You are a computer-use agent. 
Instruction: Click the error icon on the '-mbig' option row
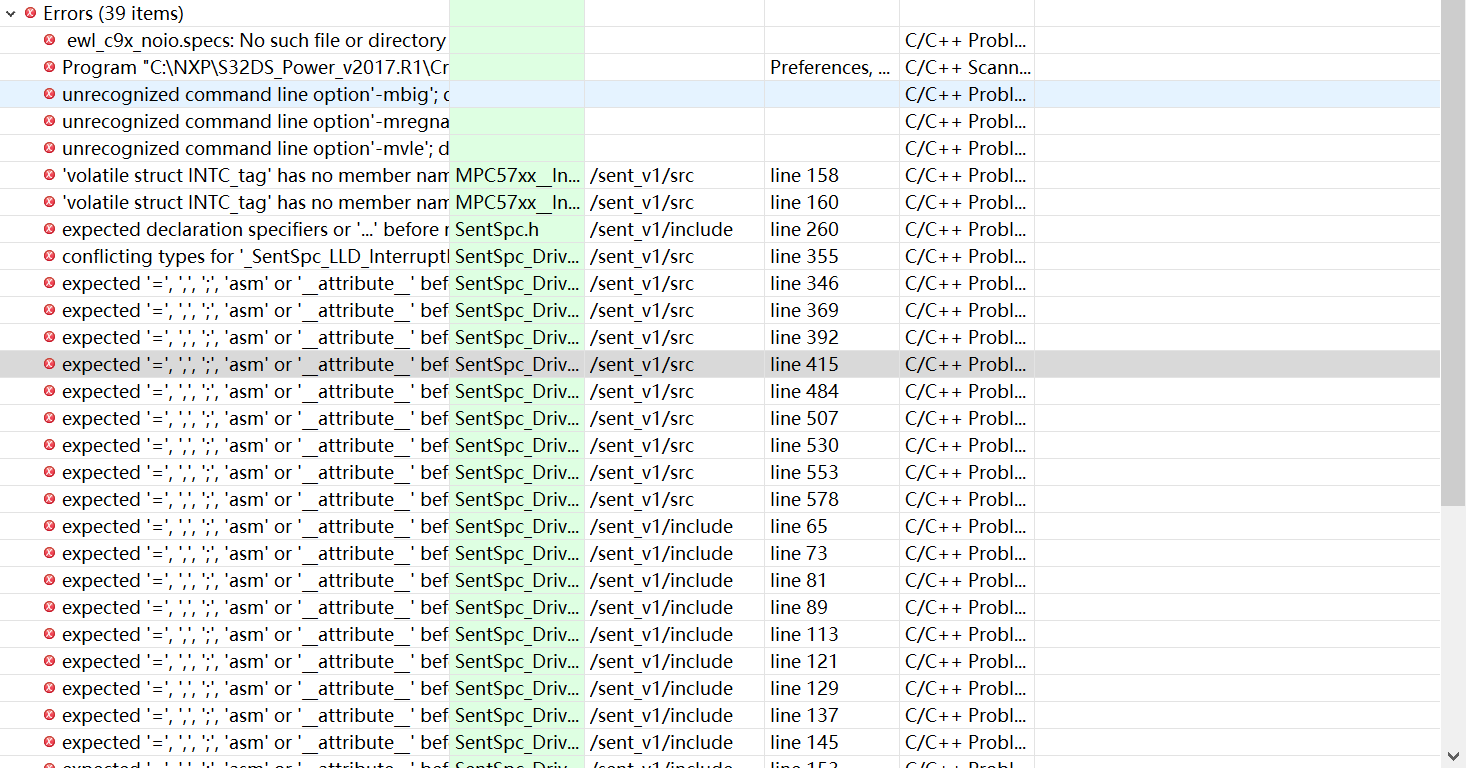click(x=48, y=94)
